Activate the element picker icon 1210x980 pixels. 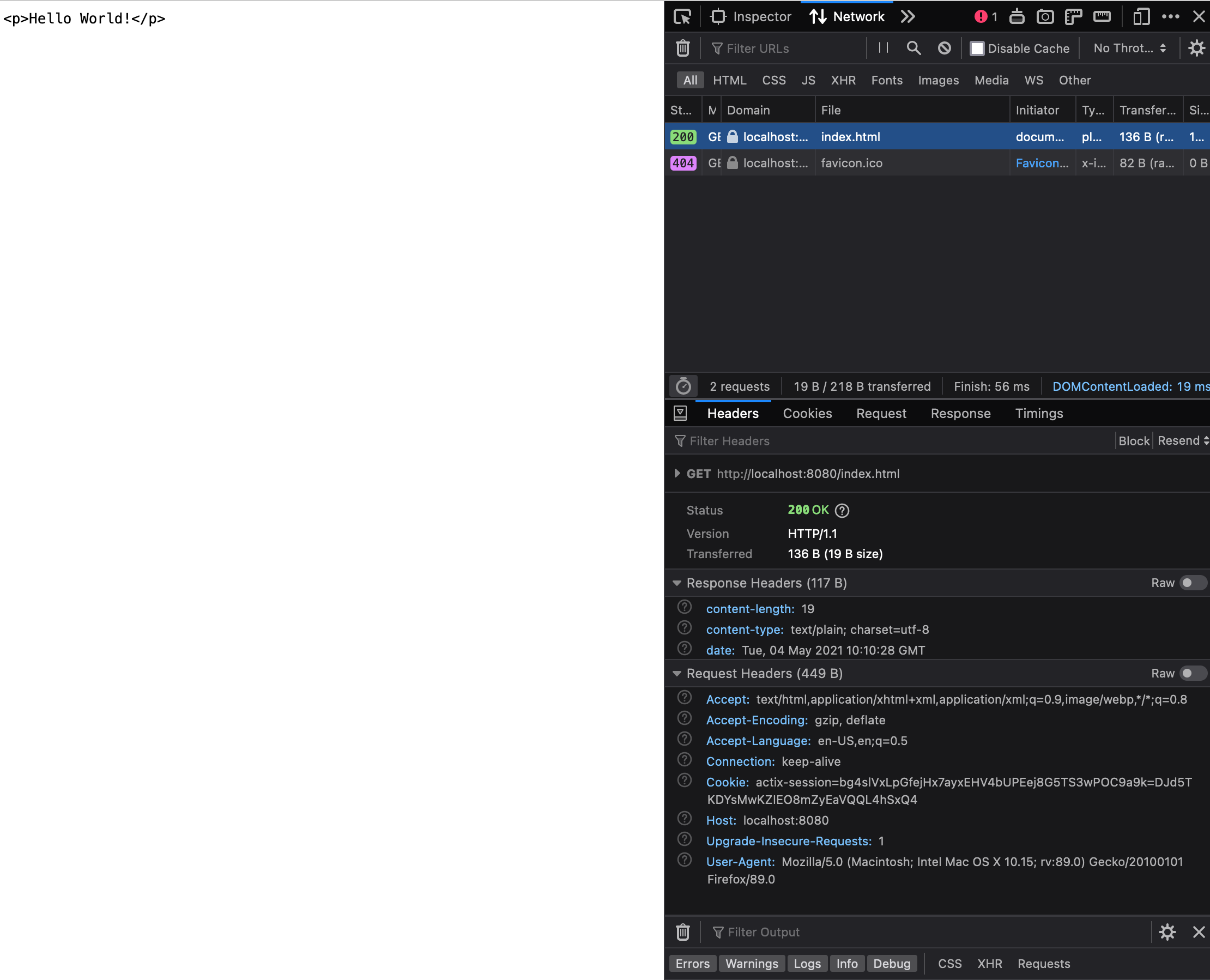(682, 16)
